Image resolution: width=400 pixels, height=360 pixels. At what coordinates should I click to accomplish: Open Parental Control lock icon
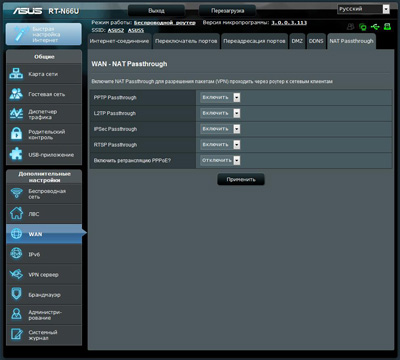click(x=16, y=134)
